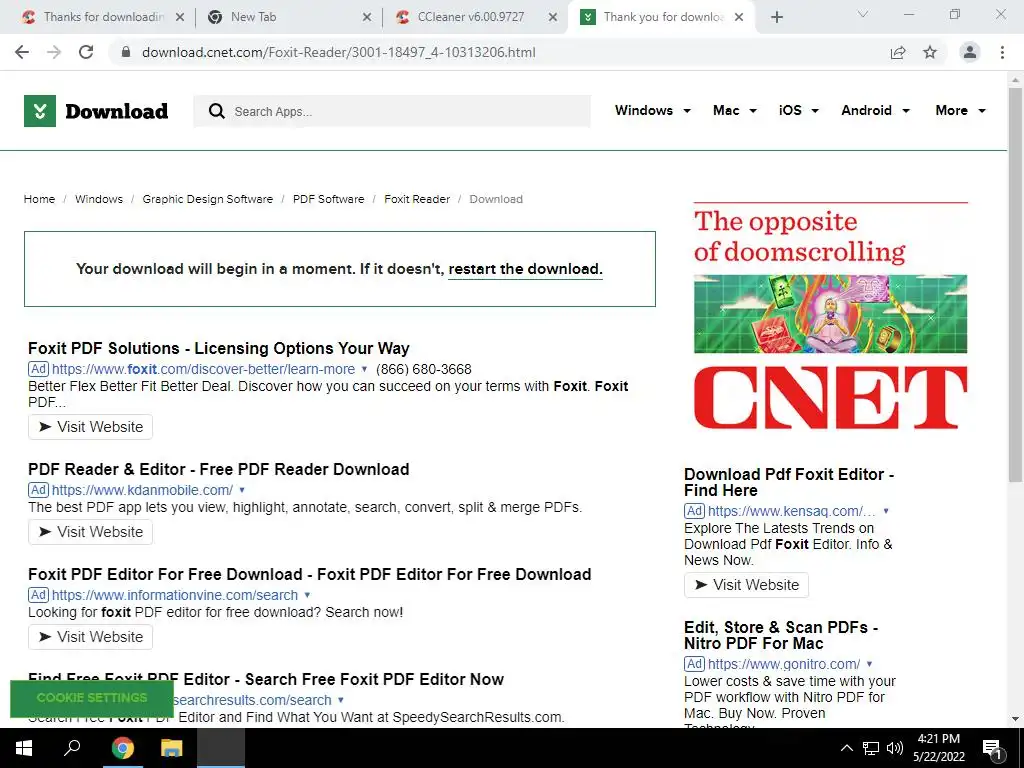1024x768 pixels.
Task: Click the share page icon in address bar
Action: pos(898,52)
